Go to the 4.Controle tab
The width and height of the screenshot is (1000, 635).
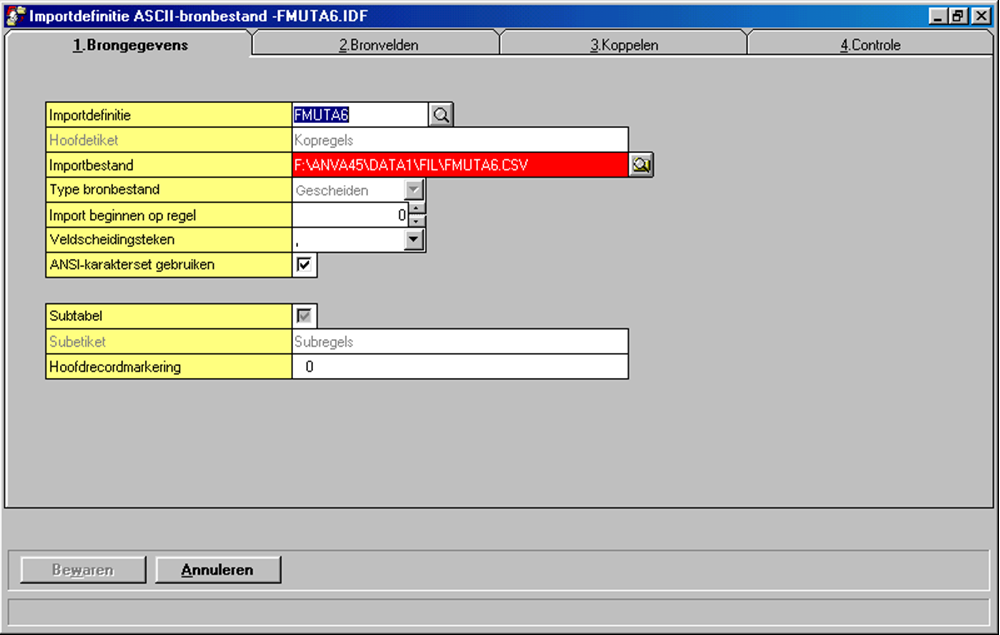[870, 45]
